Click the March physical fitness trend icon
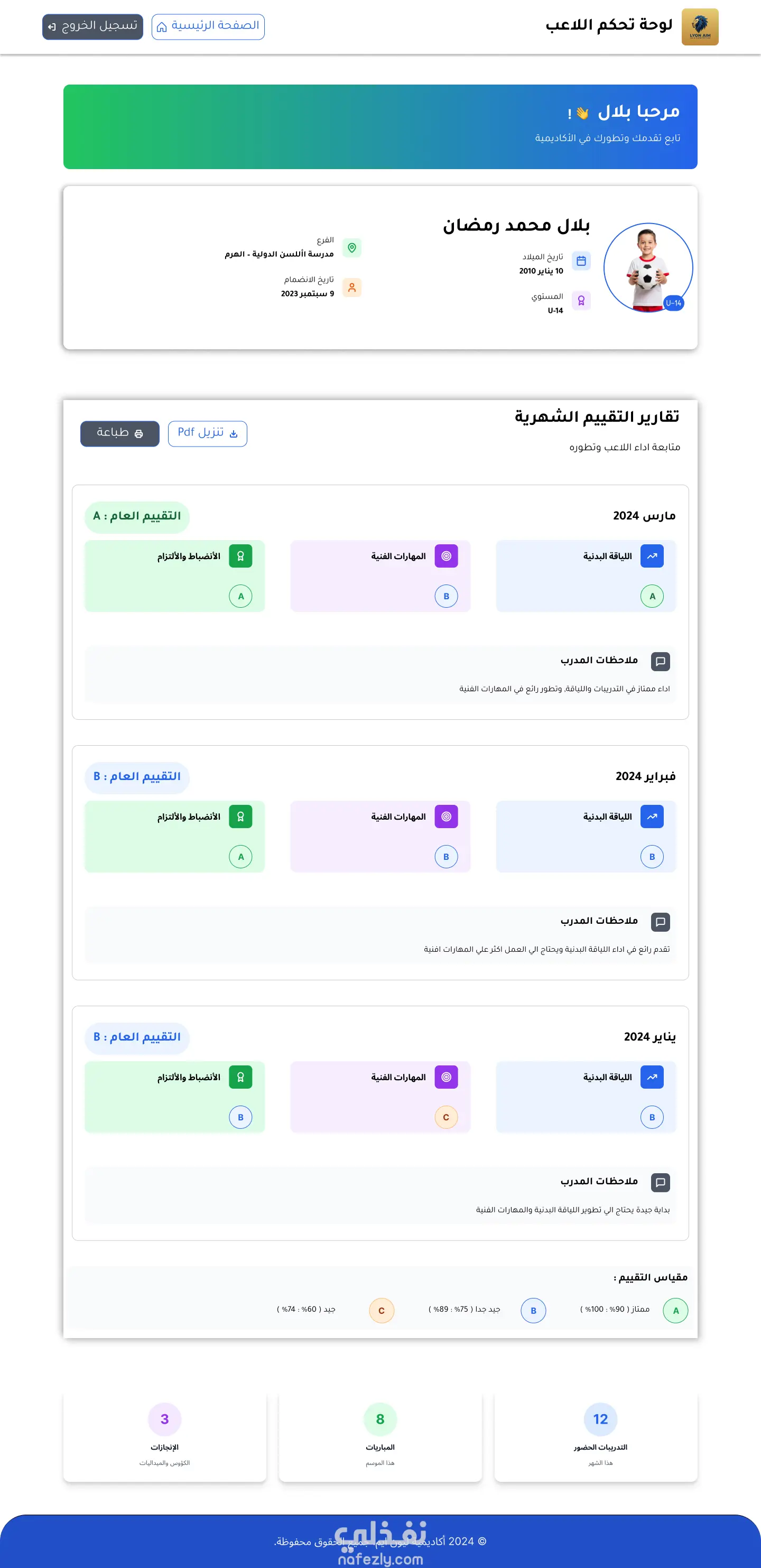The image size is (761, 1568). point(652,556)
